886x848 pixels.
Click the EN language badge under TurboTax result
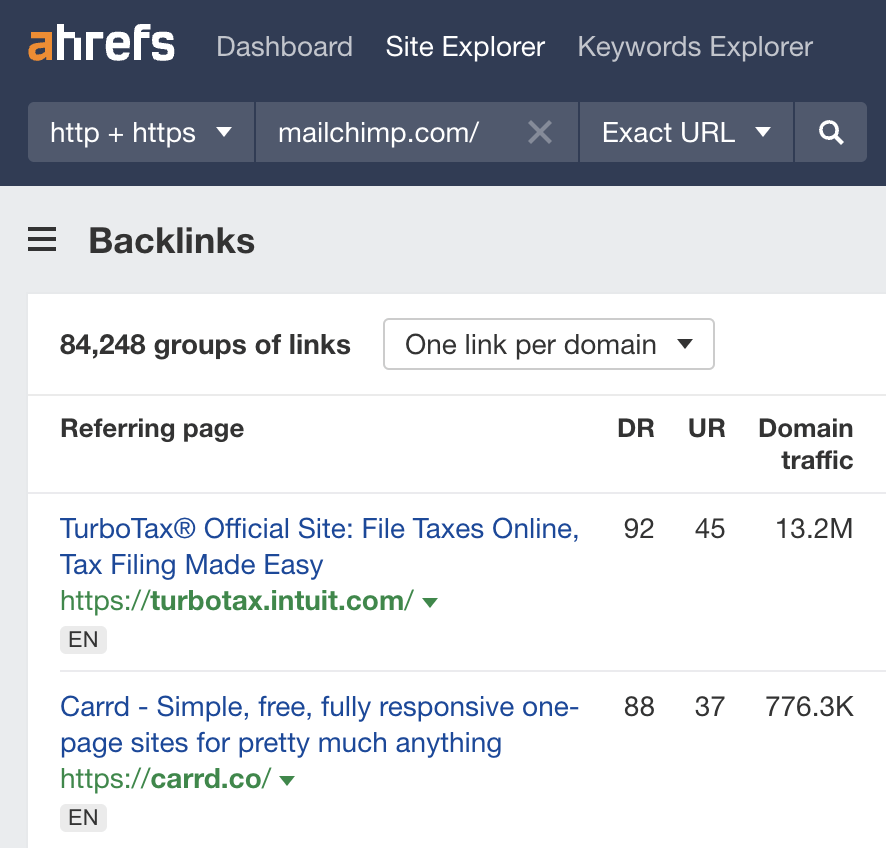point(83,639)
